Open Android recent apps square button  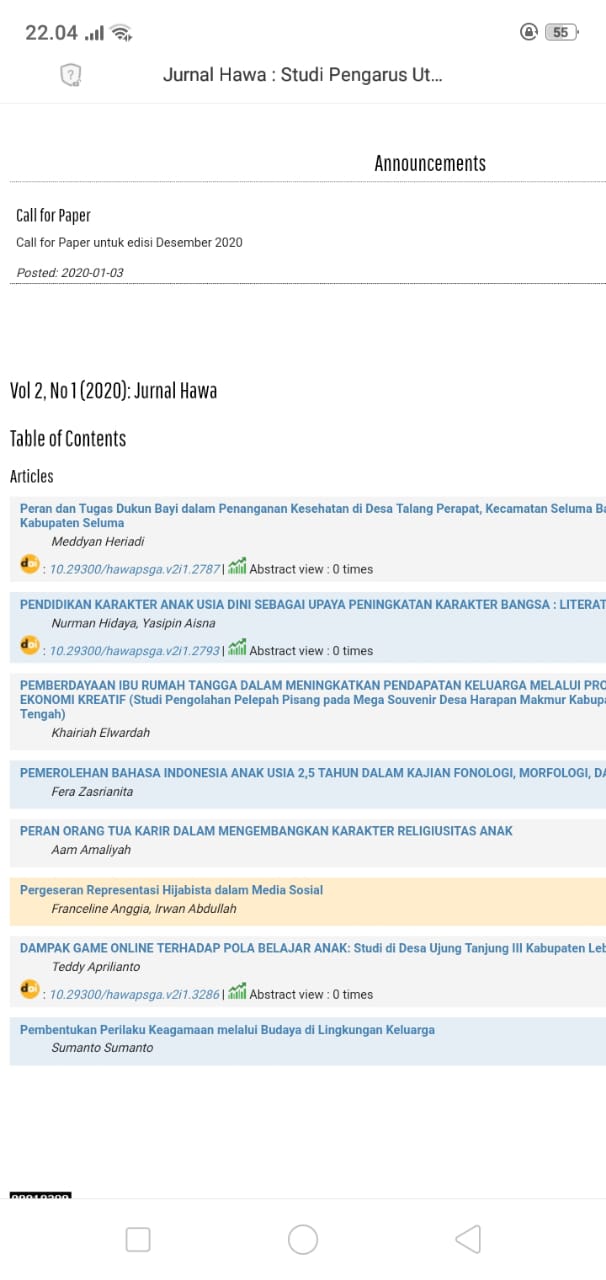(138, 1240)
